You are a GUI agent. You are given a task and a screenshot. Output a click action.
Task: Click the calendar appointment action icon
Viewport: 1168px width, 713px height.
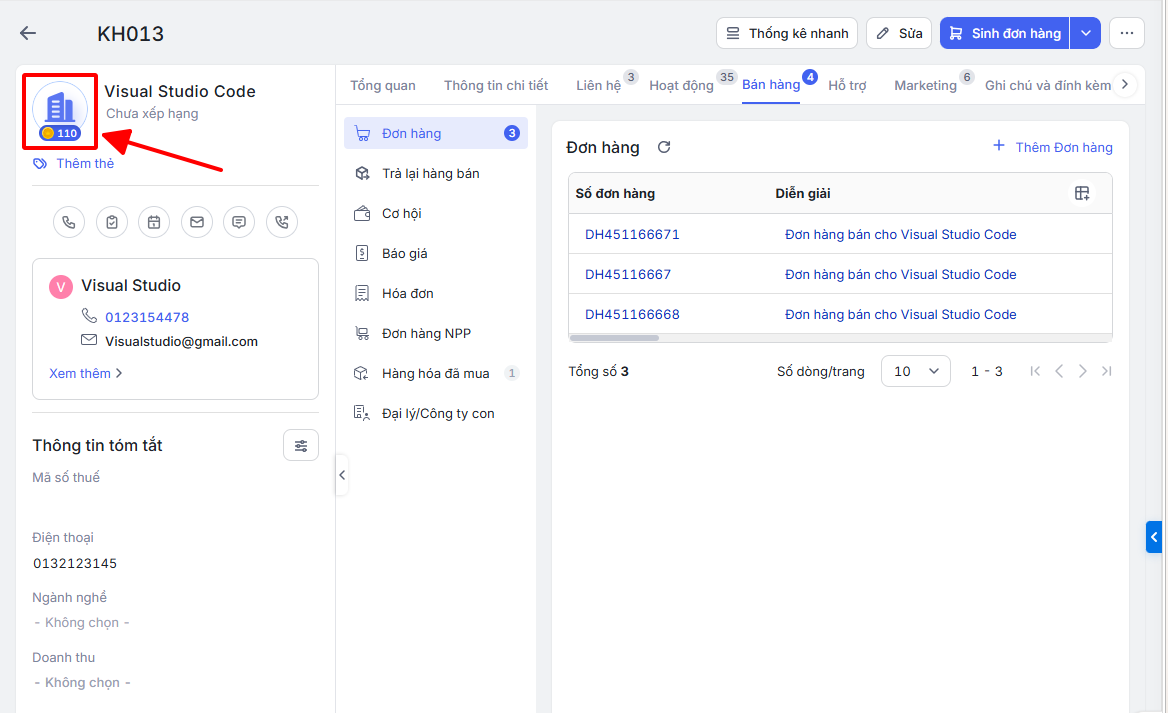click(154, 222)
